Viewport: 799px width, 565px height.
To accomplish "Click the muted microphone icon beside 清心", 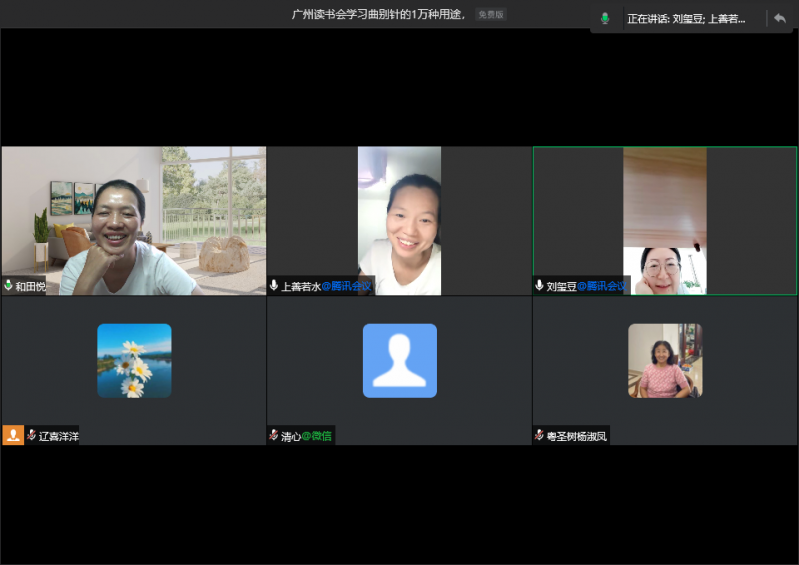I will (x=274, y=435).
